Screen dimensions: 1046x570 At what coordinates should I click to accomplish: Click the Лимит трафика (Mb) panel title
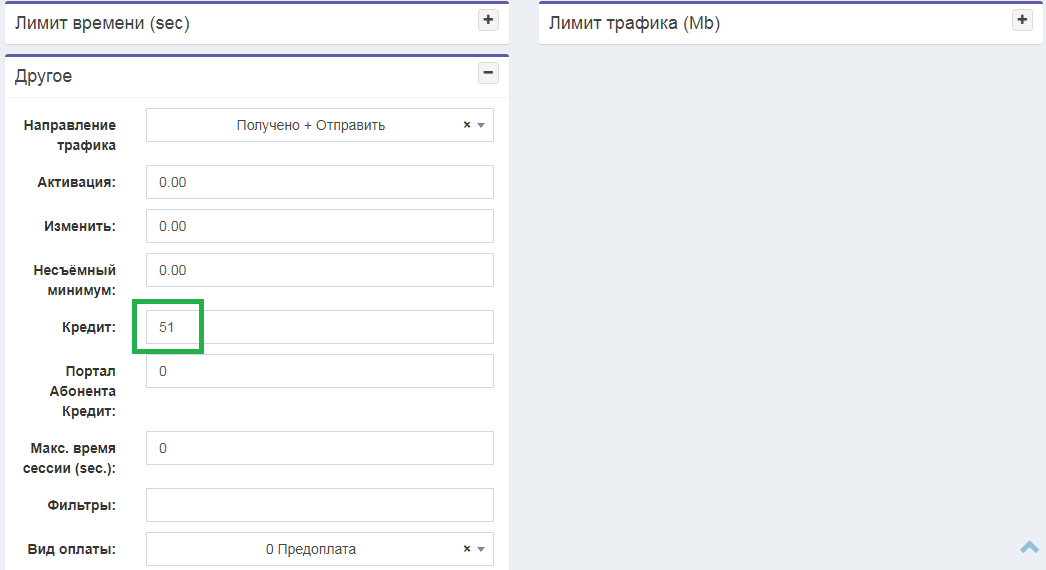click(634, 23)
